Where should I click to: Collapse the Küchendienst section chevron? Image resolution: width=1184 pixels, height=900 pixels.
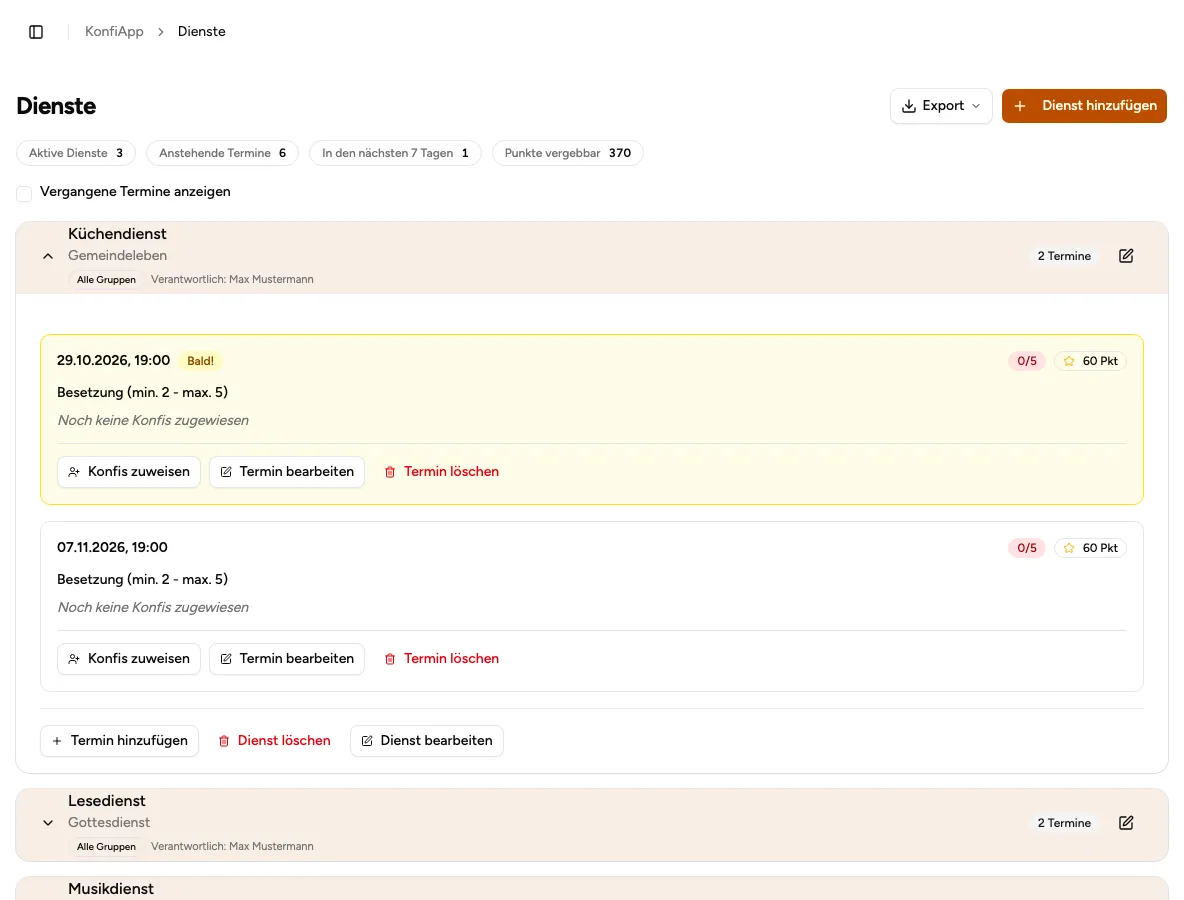tap(48, 256)
